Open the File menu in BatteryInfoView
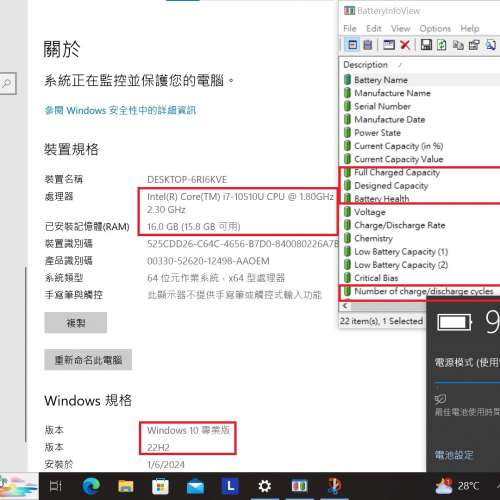 click(350, 29)
